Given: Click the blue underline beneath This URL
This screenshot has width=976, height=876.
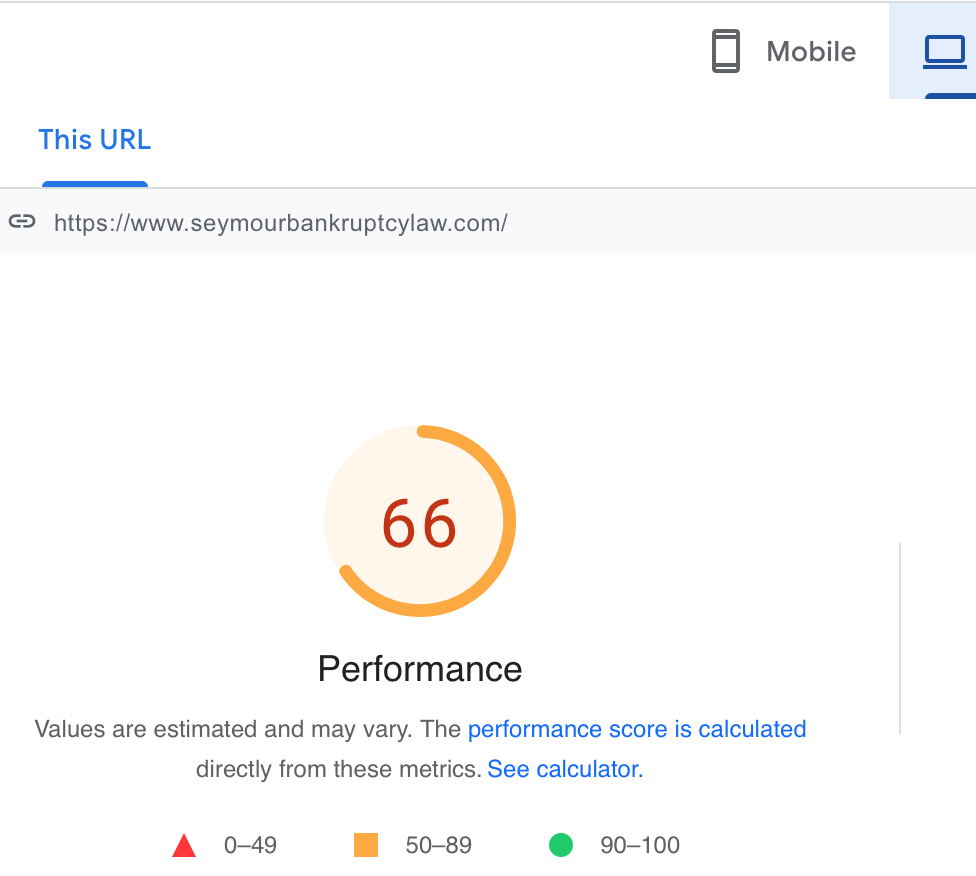Looking at the screenshot, I should (x=95, y=184).
